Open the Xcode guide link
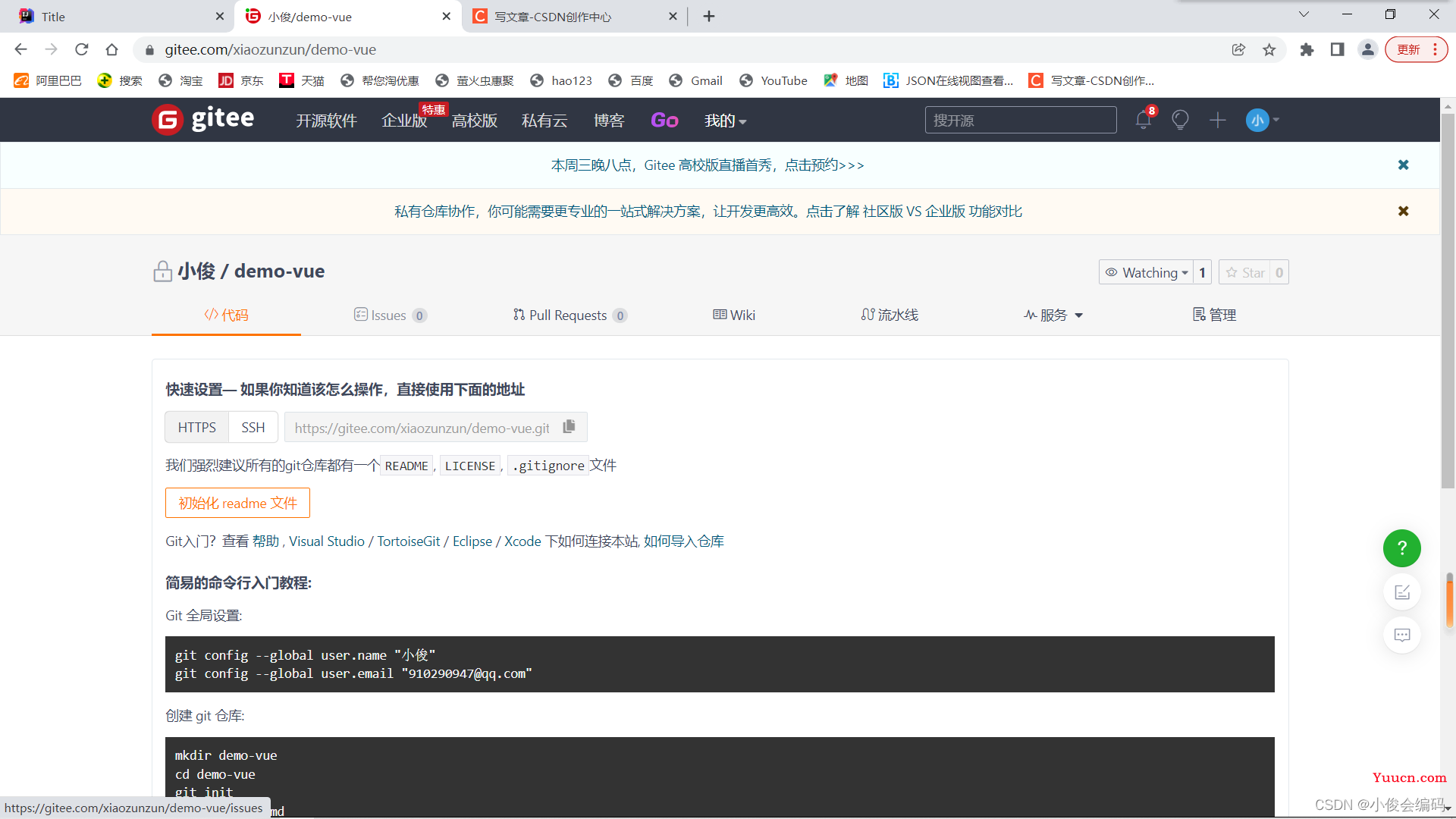Viewport: 1456px width, 819px height. (x=522, y=541)
